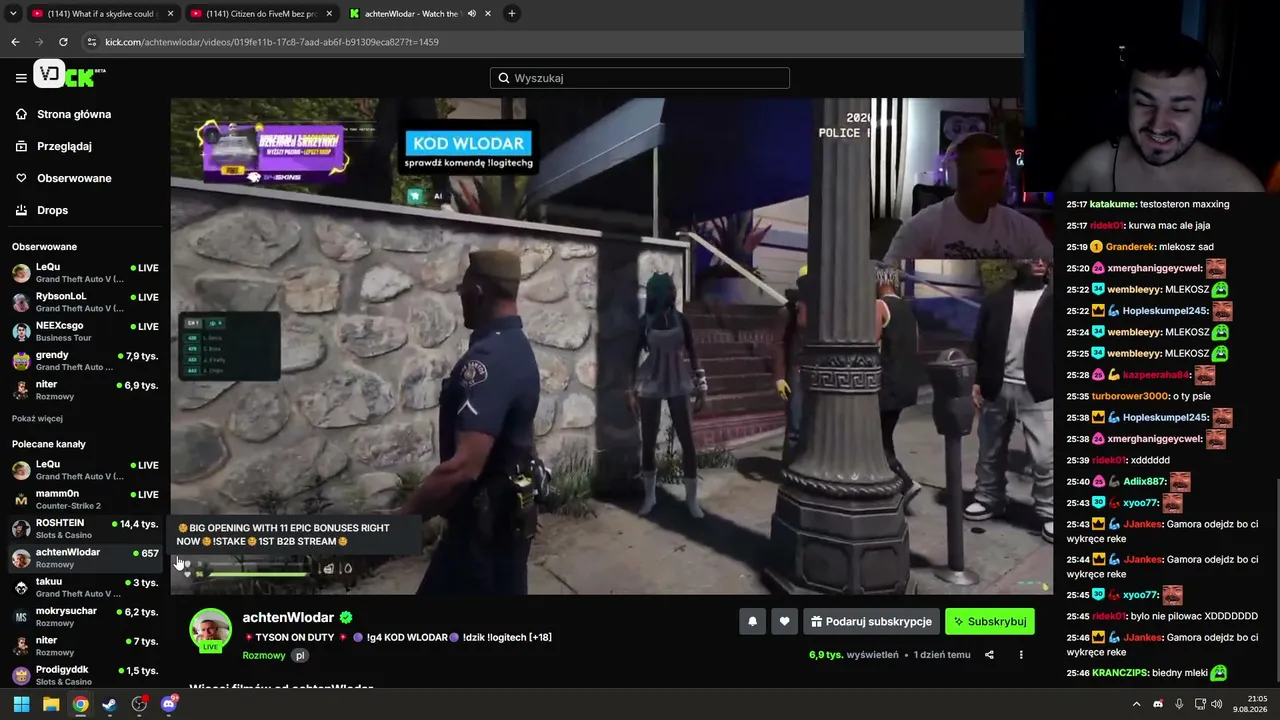This screenshot has width=1280, height=720.
Task: Click the Wyszukaj search field
Action: click(640, 78)
